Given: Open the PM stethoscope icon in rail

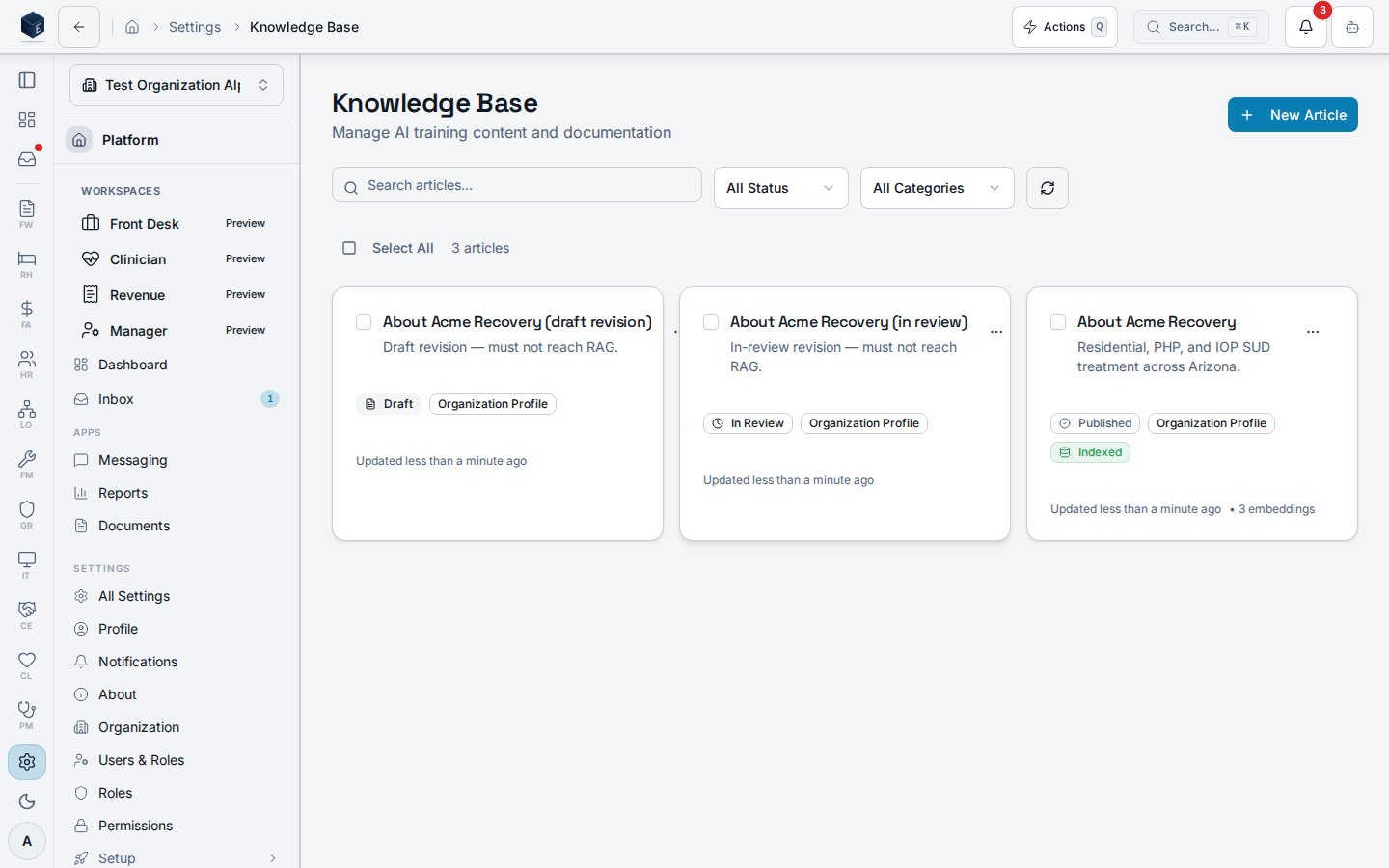Looking at the screenshot, I should pos(27,714).
